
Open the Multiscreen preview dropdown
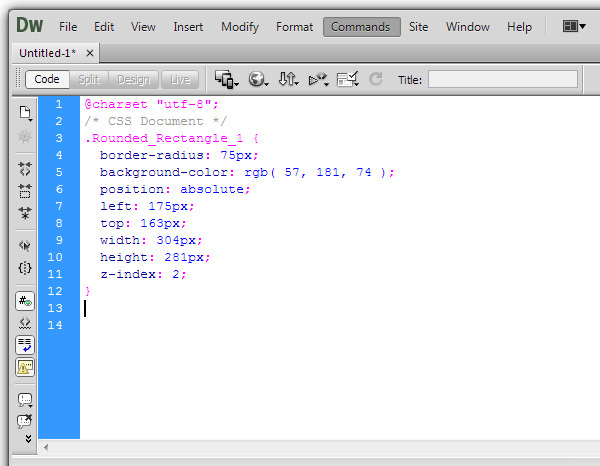pos(226,79)
